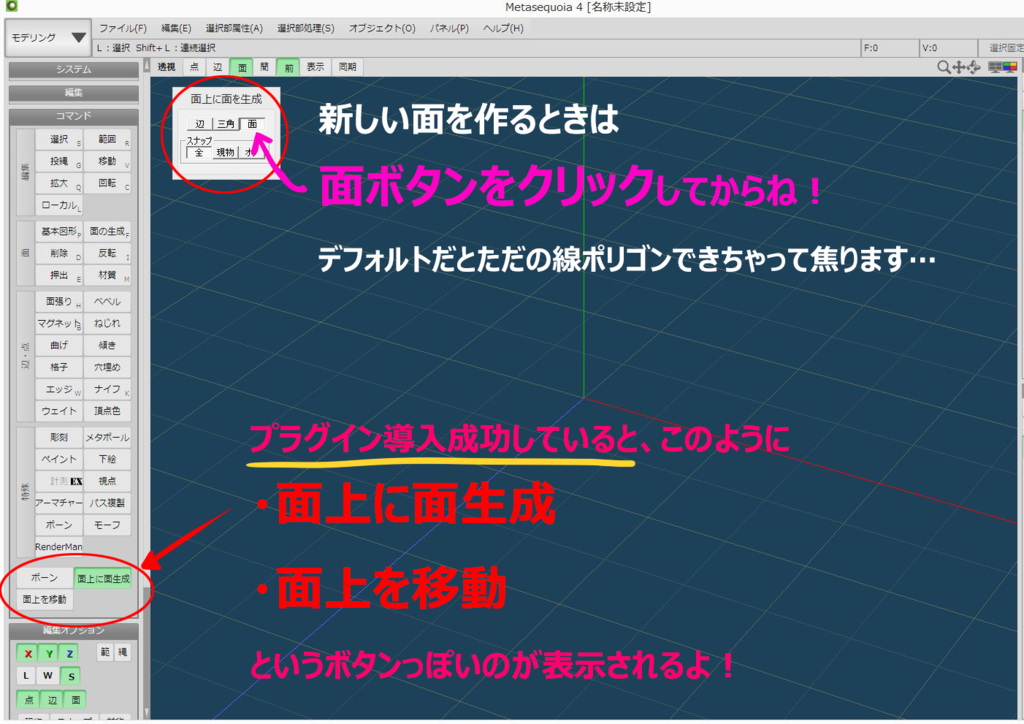Collapse the システム panel header
This screenshot has height=724, width=1024.
click(x=73, y=70)
